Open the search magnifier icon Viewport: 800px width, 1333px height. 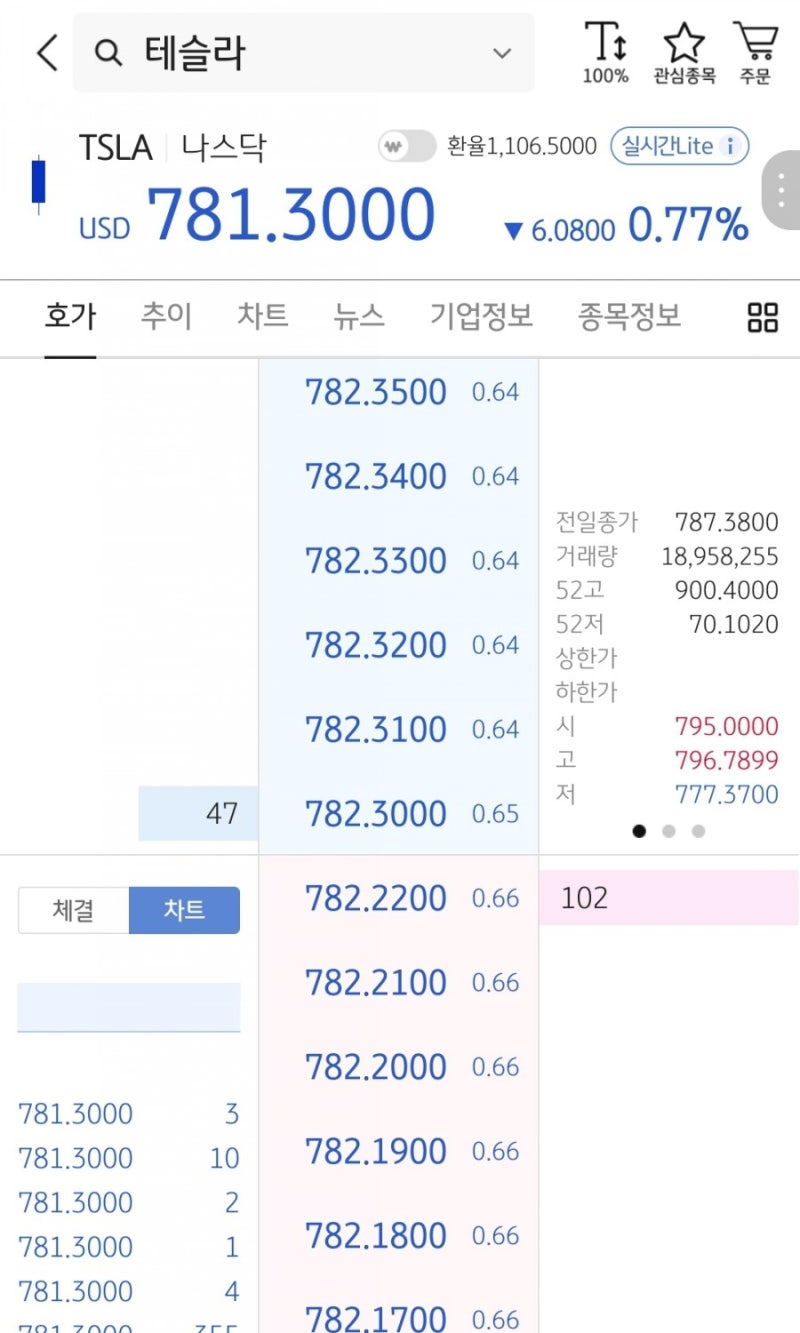[x=109, y=52]
